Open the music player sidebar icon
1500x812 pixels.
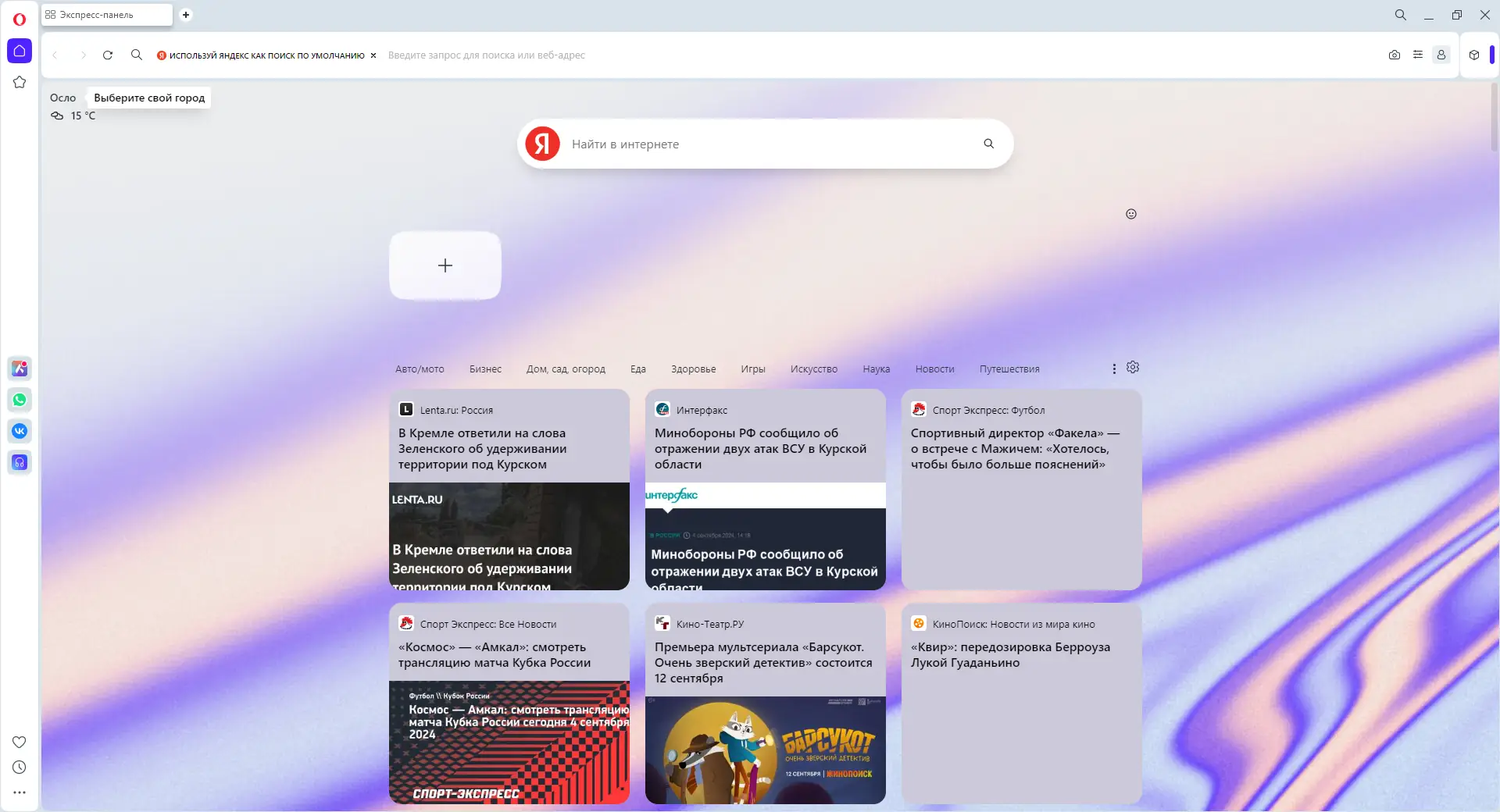click(20, 462)
